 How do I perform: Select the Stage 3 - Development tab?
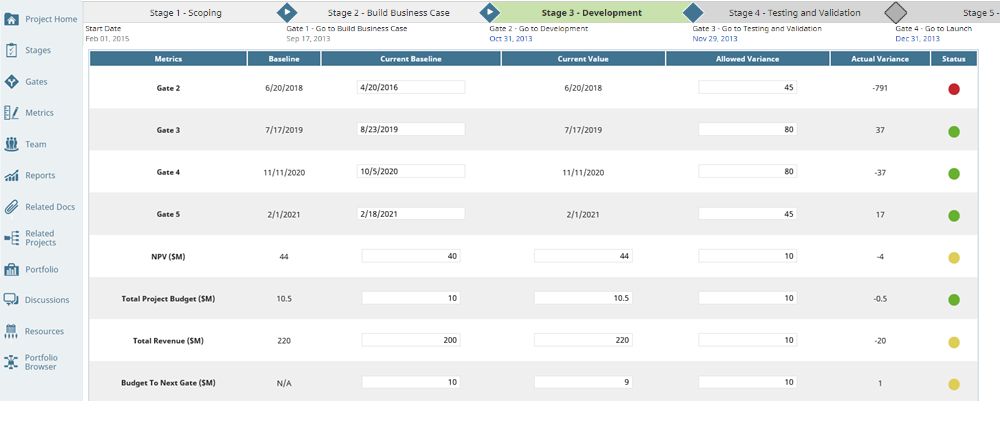[591, 12]
